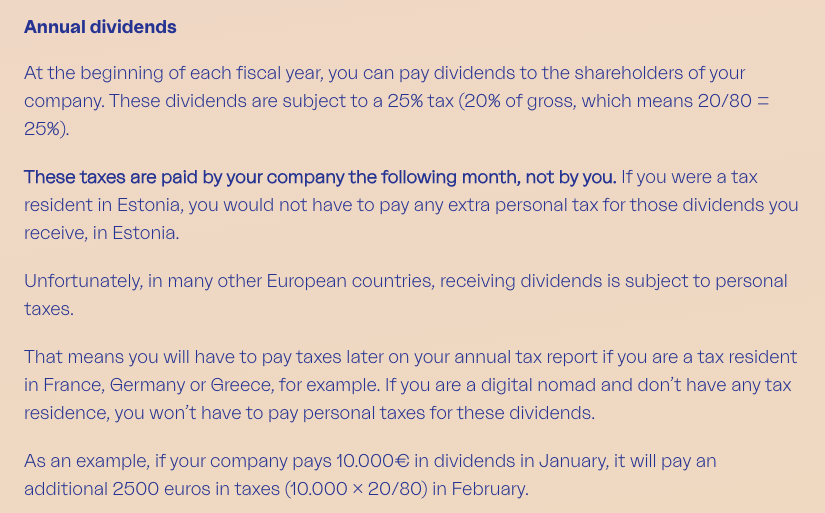Click the standalone 25%). line
Screen dimensions: 825x513
[46, 128]
